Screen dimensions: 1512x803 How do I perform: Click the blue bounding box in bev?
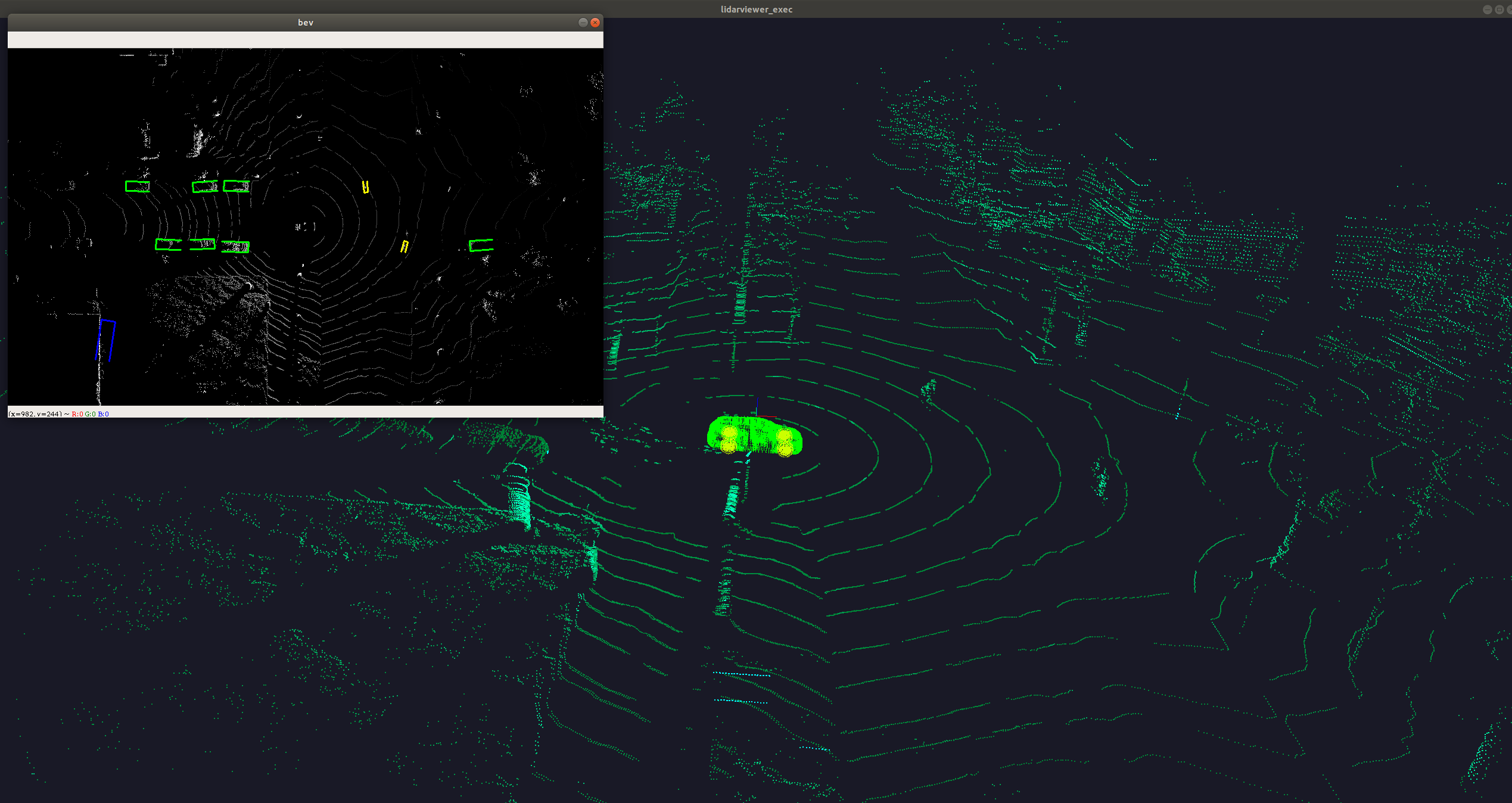[106, 340]
